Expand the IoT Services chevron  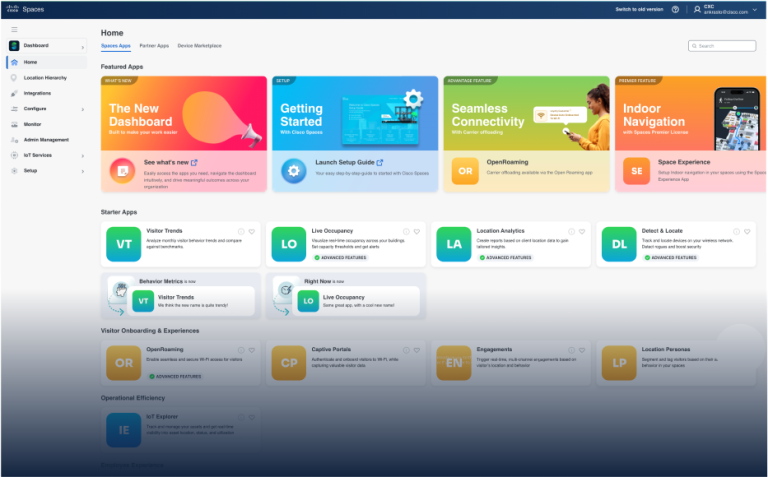[82, 156]
